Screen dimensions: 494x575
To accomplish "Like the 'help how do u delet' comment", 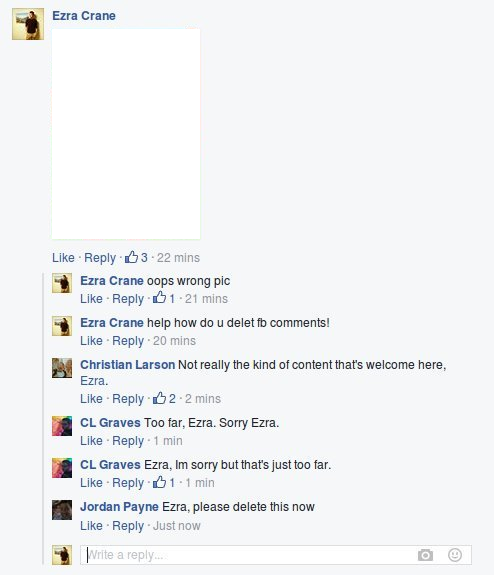I will click(91, 341).
